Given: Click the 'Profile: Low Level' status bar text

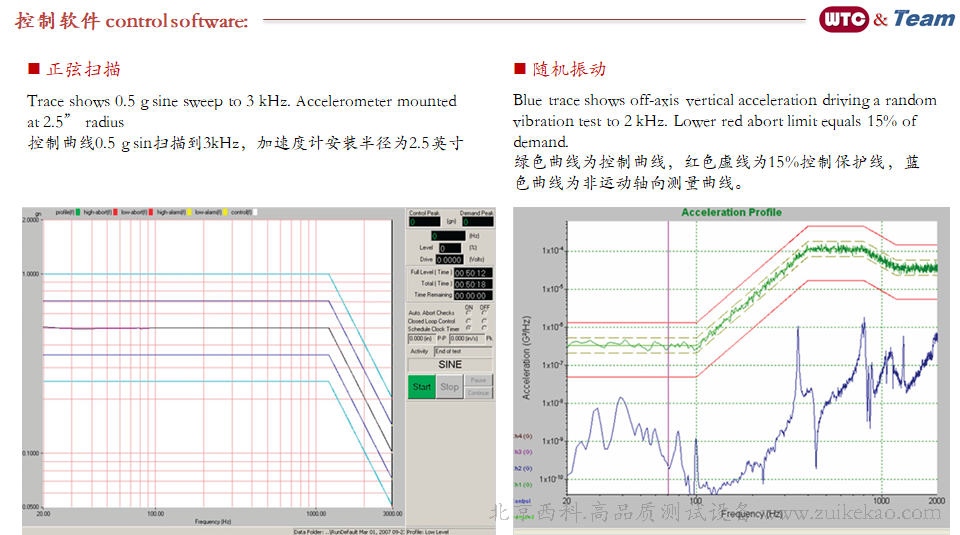Looking at the screenshot, I should [x=427, y=531].
